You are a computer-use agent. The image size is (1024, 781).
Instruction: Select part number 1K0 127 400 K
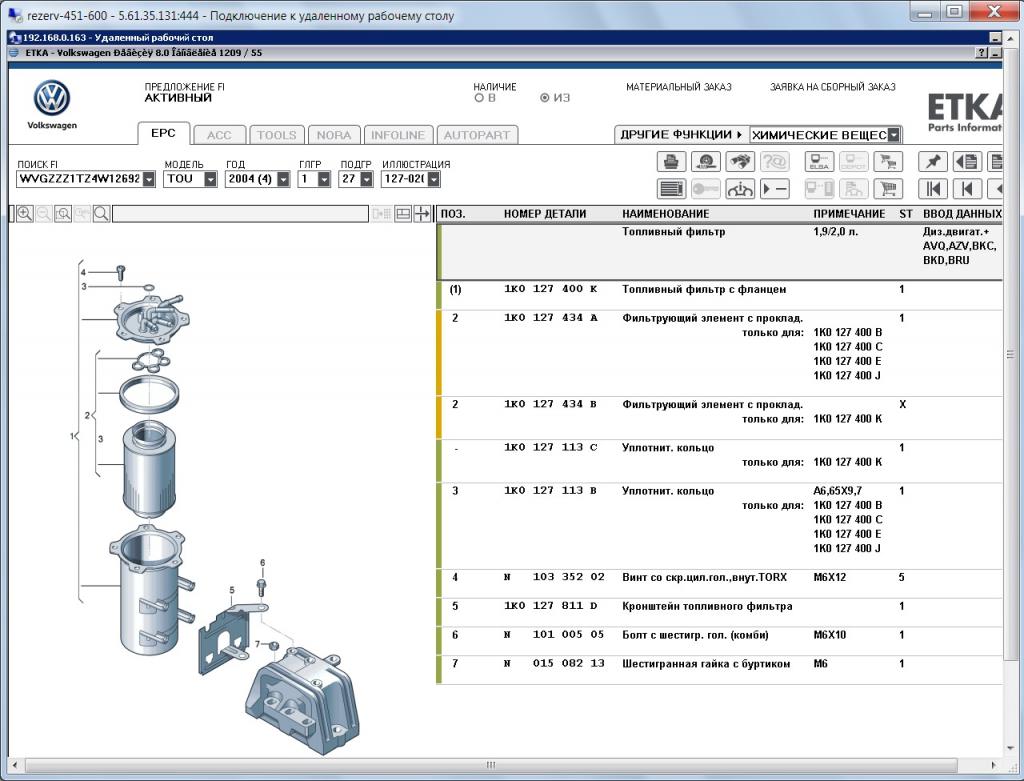point(551,289)
